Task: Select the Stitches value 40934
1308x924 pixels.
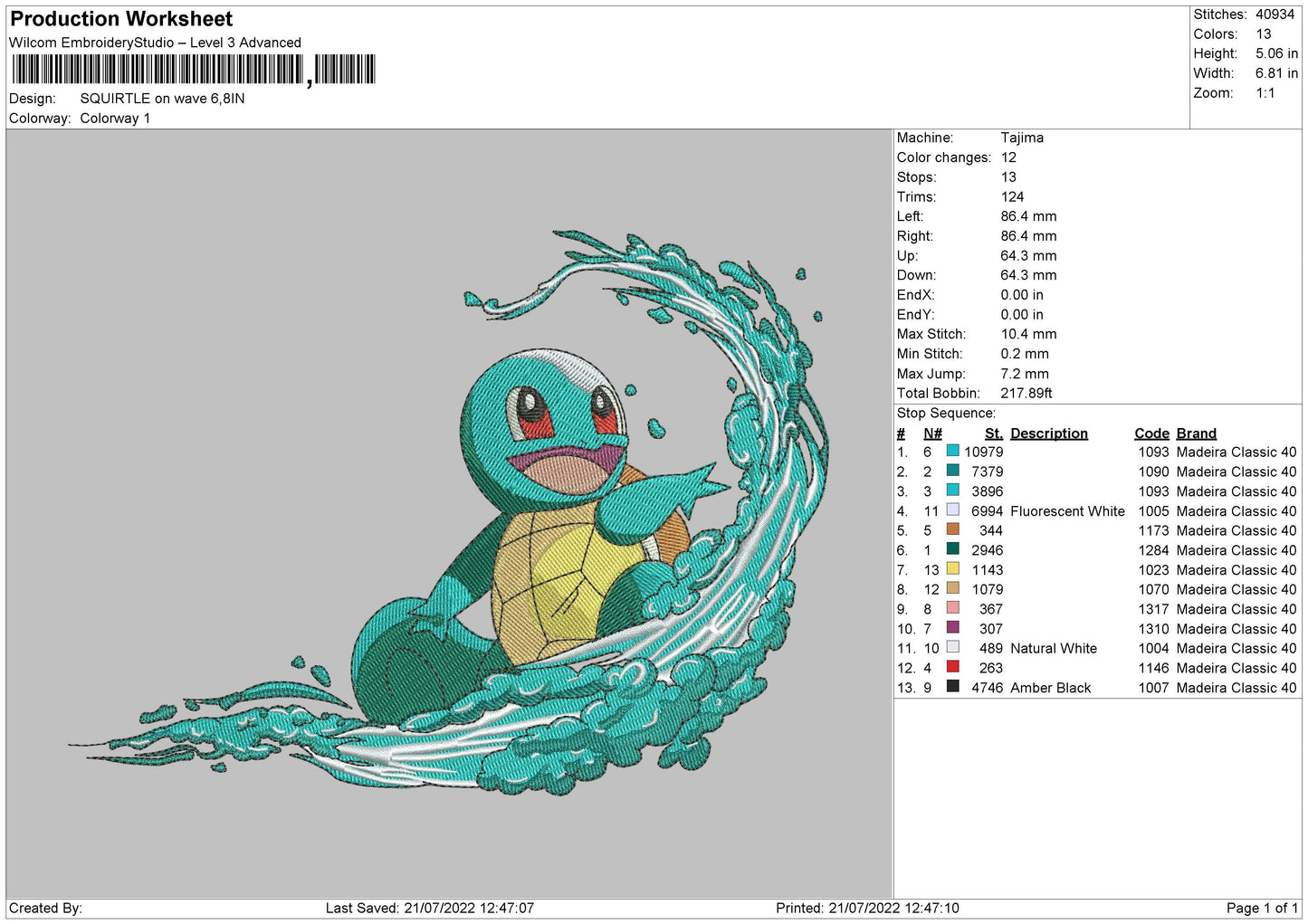Action: (x=1275, y=14)
